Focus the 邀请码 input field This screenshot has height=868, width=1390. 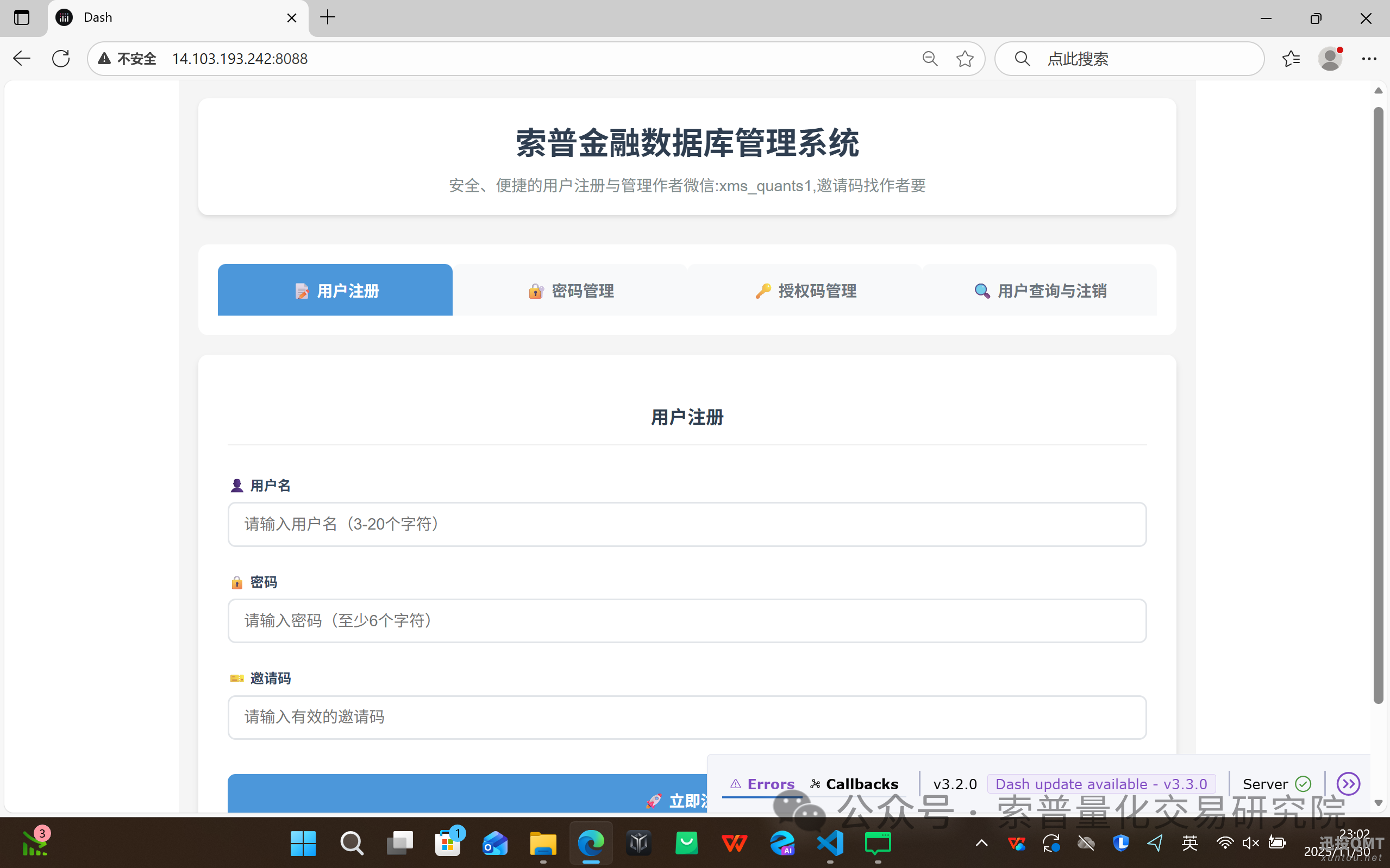687,717
